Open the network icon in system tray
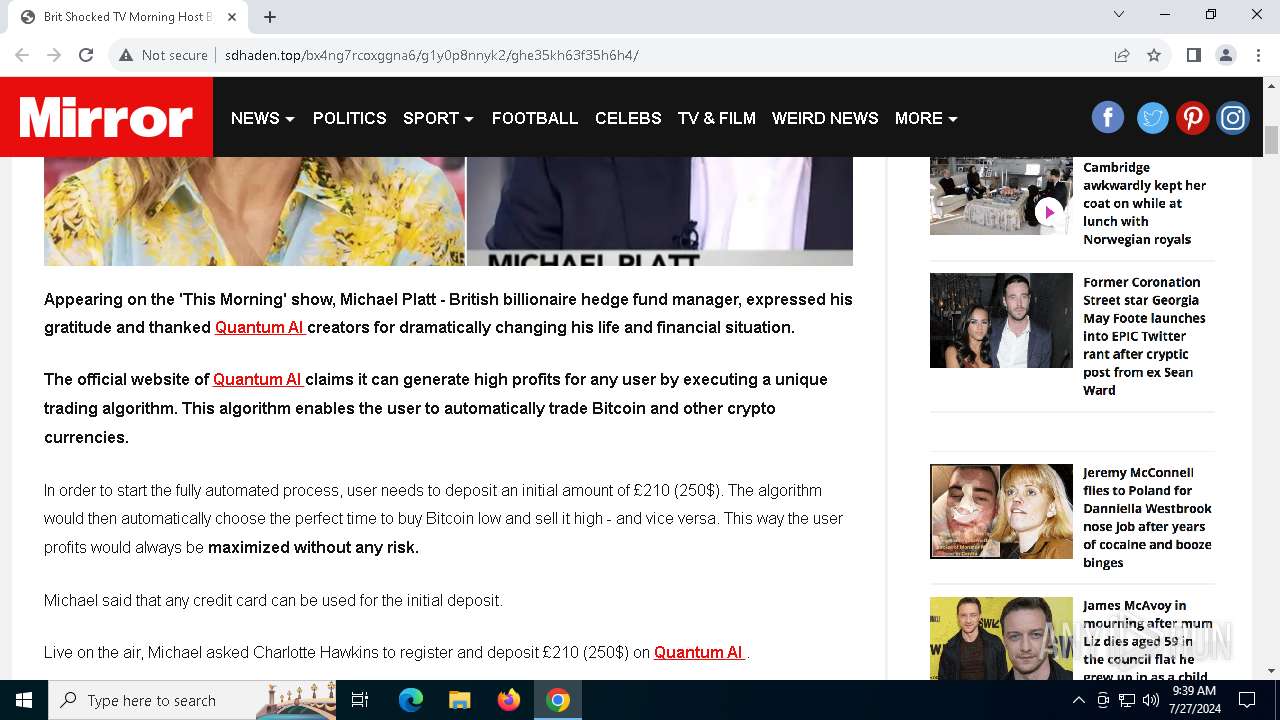Viewport: 1280px width, 720px height. coord(1127,700)
